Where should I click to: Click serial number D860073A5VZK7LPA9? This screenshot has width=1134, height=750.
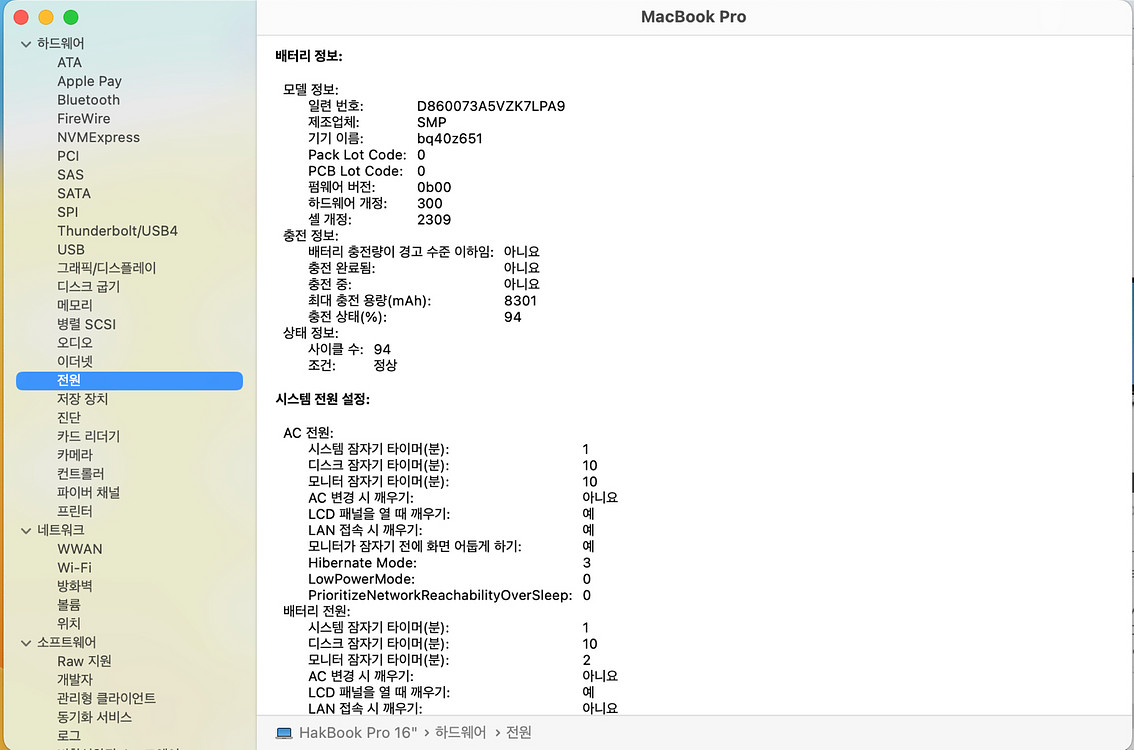coord(491,106)
